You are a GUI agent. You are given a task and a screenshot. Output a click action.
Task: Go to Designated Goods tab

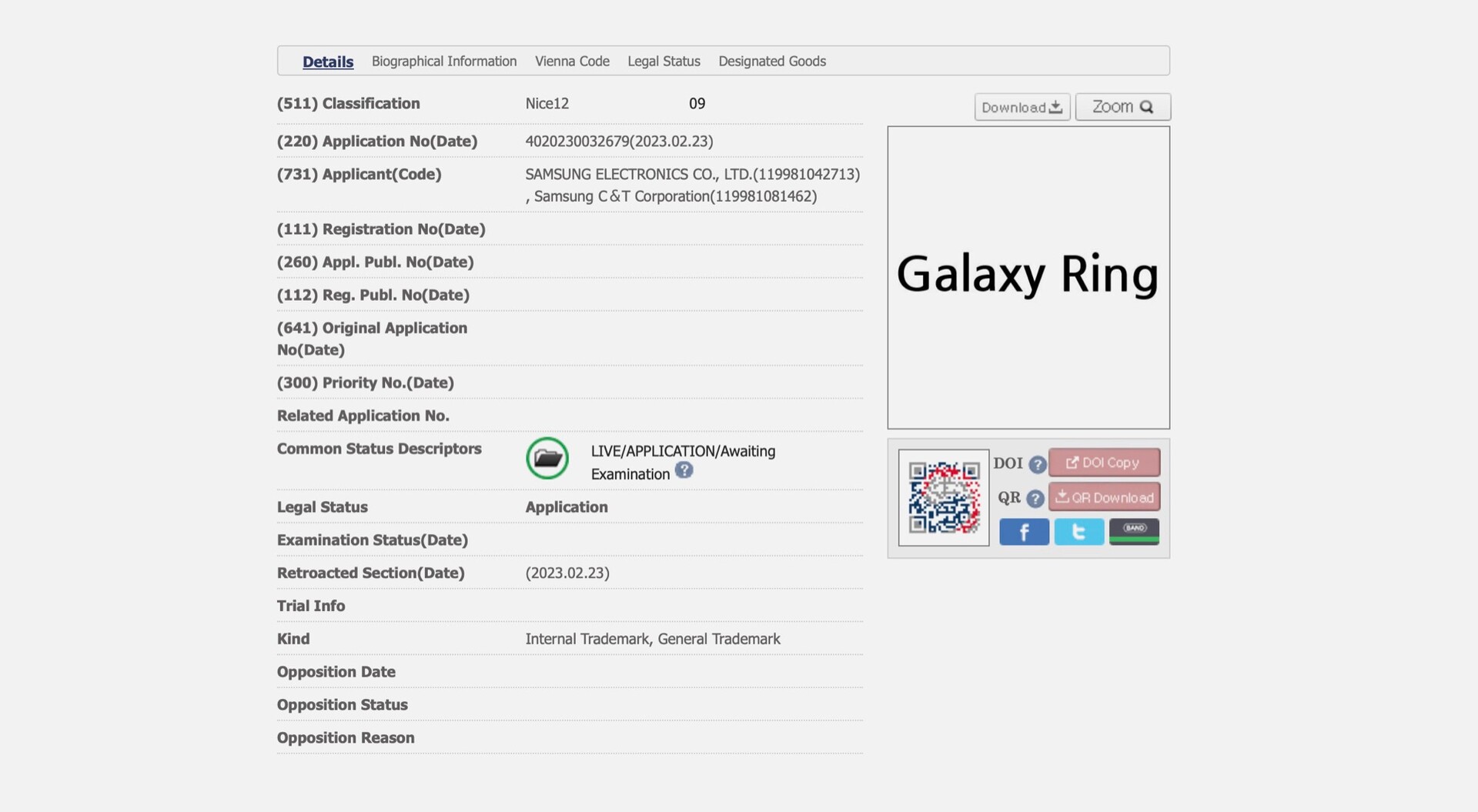pyautogui.click(x=772, y=62)
